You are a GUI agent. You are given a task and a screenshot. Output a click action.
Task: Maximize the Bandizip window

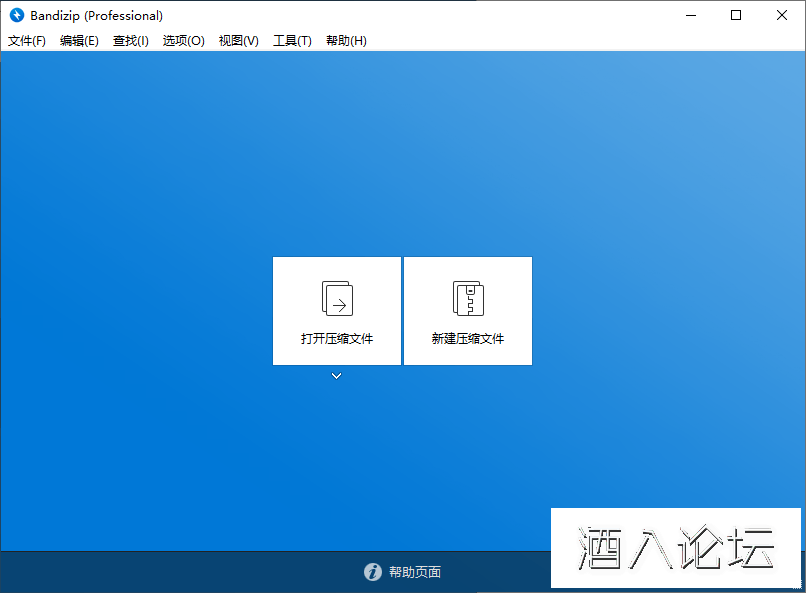coord(736,15)
